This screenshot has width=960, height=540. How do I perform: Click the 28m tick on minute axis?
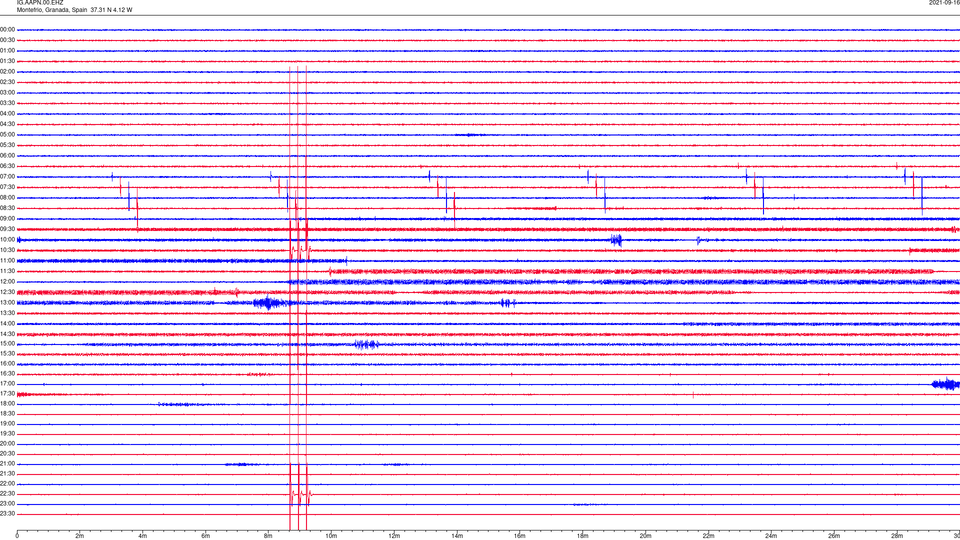click(x=897, y=536)
